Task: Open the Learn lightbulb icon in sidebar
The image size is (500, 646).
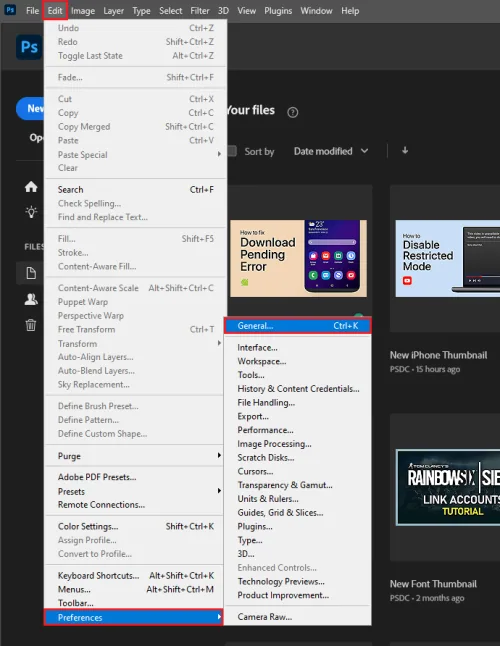Action: pyautogui.click(x=31, y=212)
